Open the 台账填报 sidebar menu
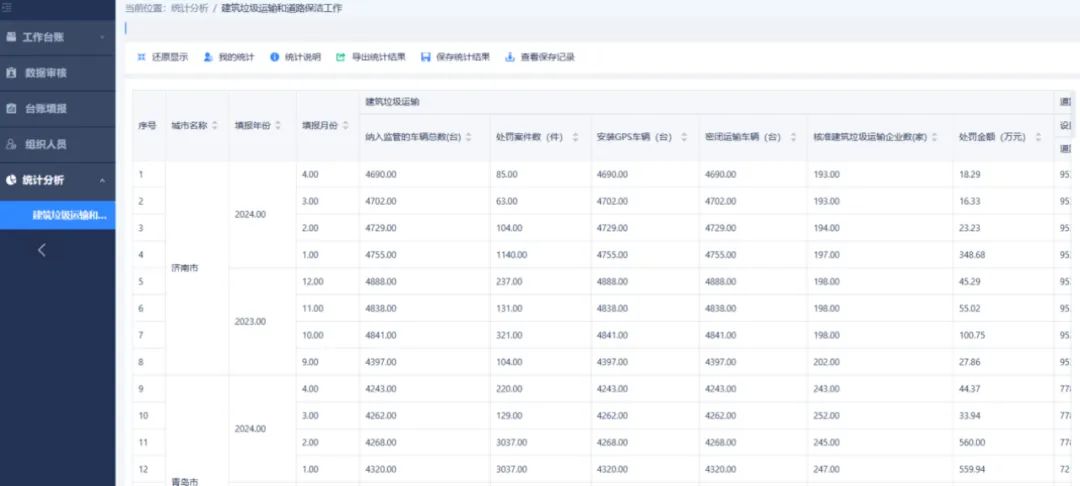 coord(45,108)
